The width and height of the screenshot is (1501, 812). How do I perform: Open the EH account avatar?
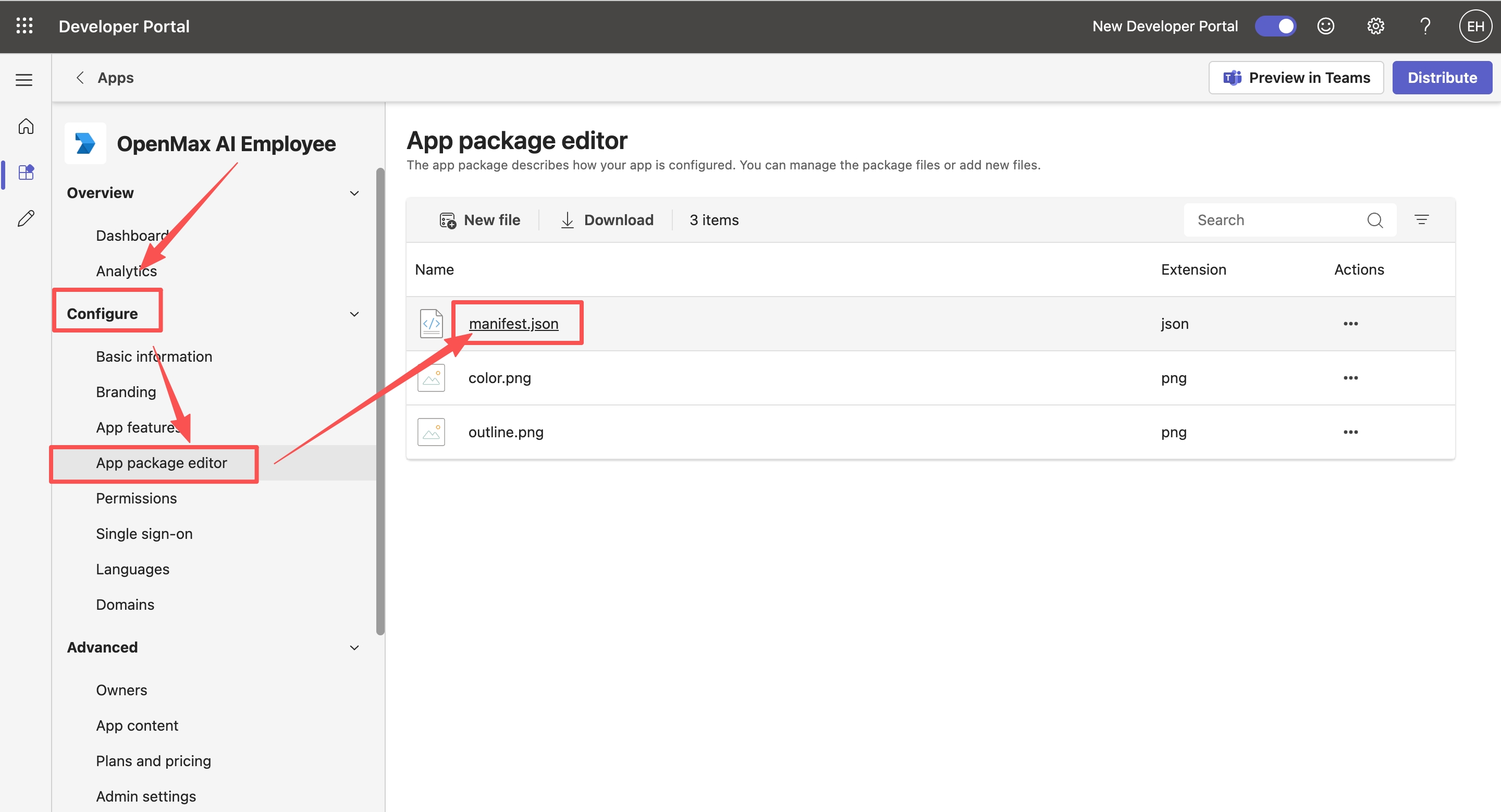[x=1475, y=26]
